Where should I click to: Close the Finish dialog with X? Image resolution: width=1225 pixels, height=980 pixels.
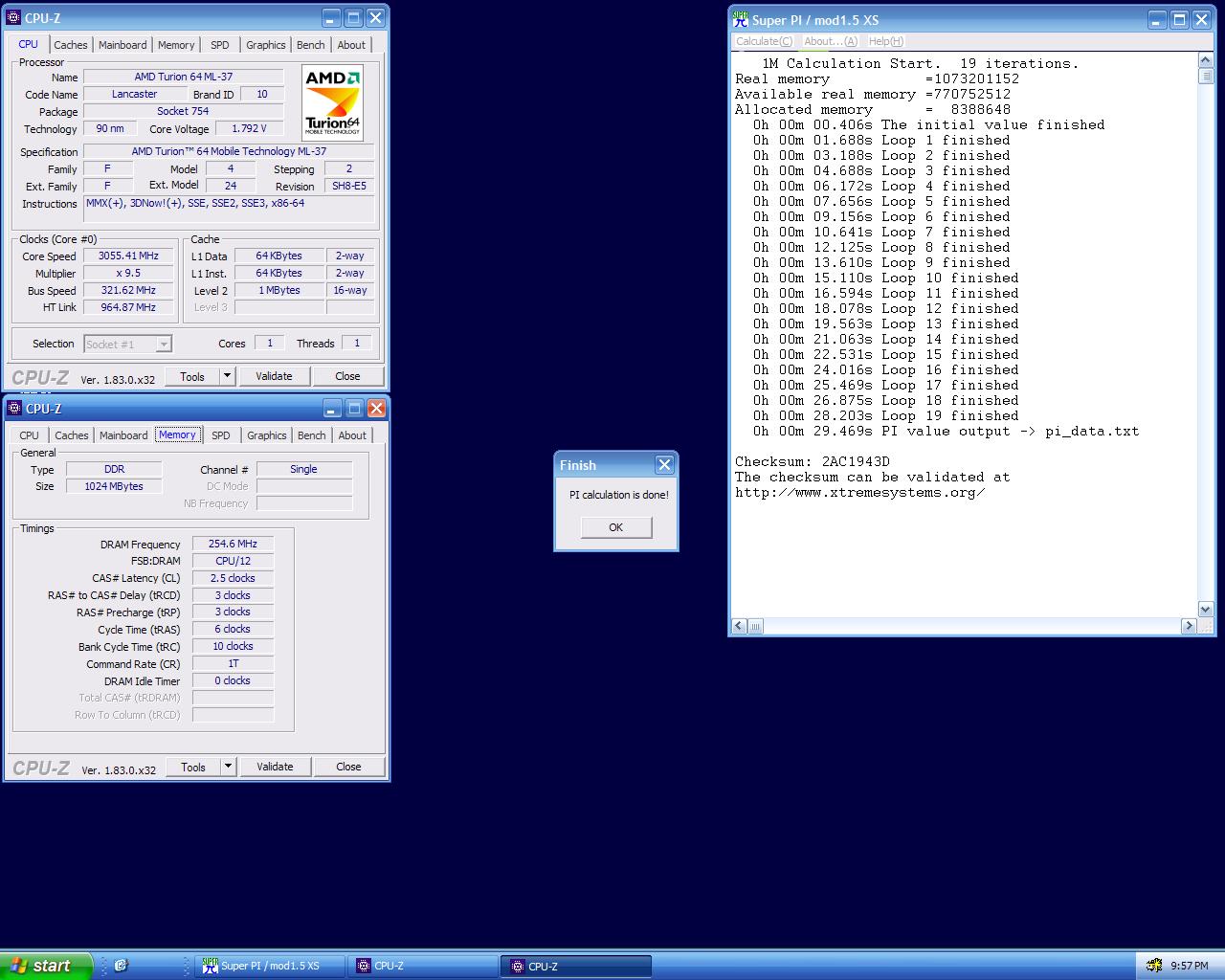pos(664,465)
